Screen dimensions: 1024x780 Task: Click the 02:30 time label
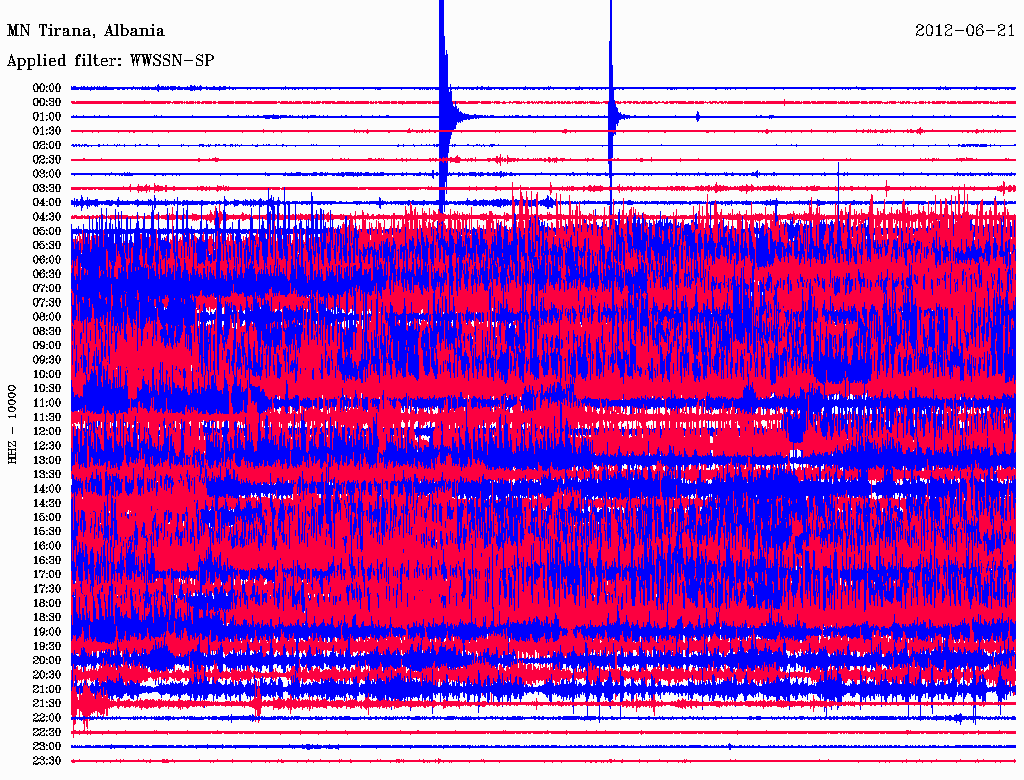(x=47, y=160)
